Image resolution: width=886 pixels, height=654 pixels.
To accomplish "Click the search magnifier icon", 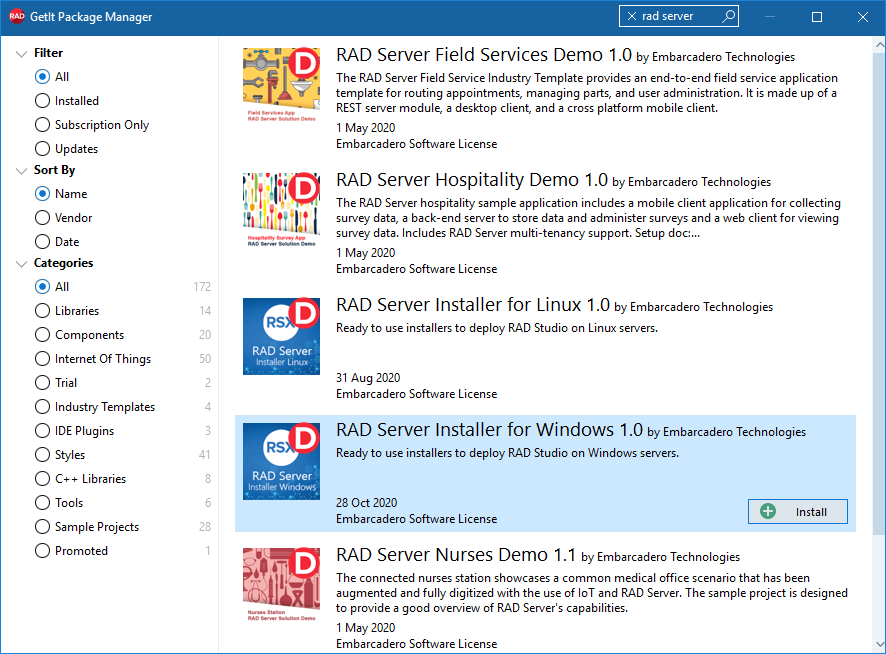I will 728,16.
